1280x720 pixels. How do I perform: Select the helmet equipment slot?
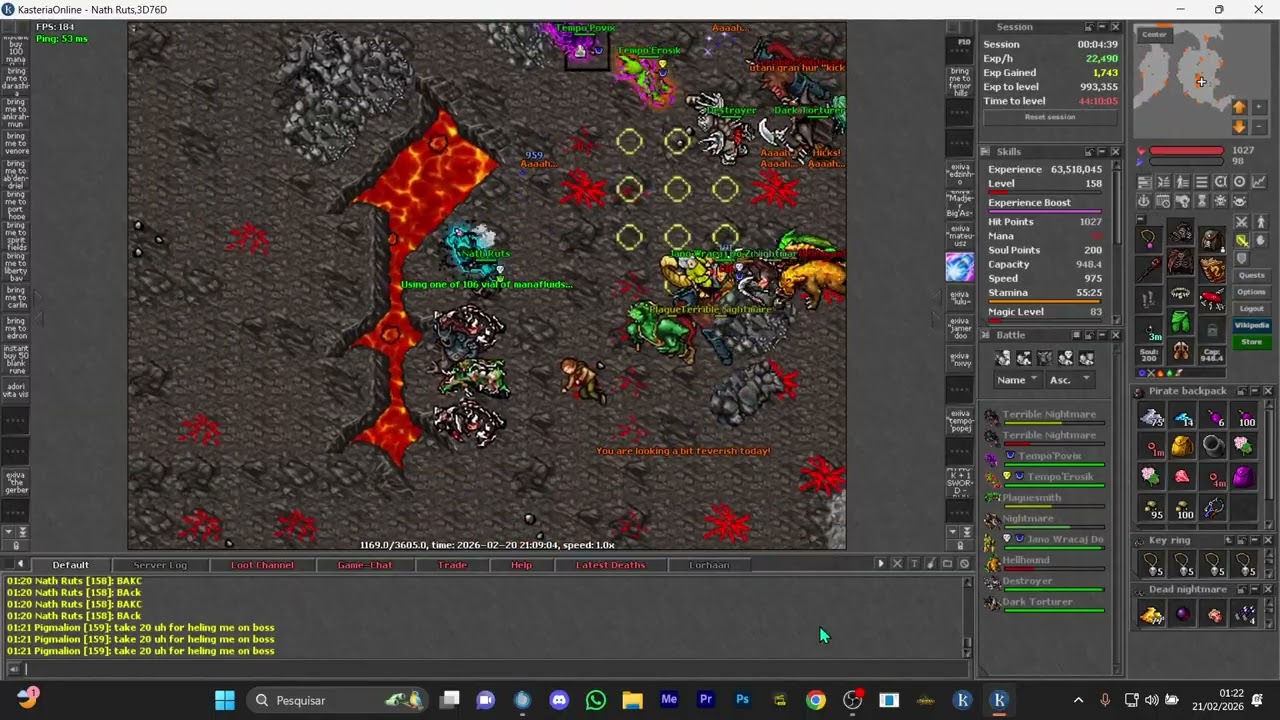pyautogui.click(x=1181, y=231)
